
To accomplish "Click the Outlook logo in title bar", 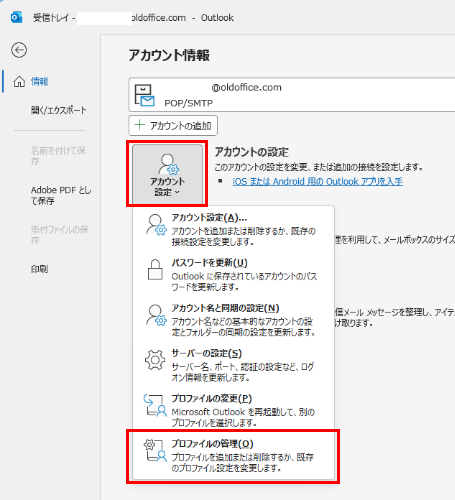I will coord(16,17).
